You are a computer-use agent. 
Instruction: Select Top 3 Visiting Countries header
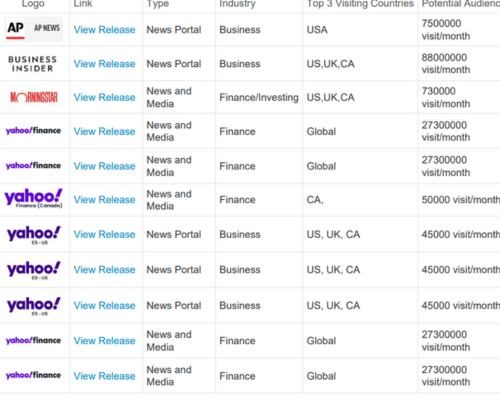(x=360, y=4)
